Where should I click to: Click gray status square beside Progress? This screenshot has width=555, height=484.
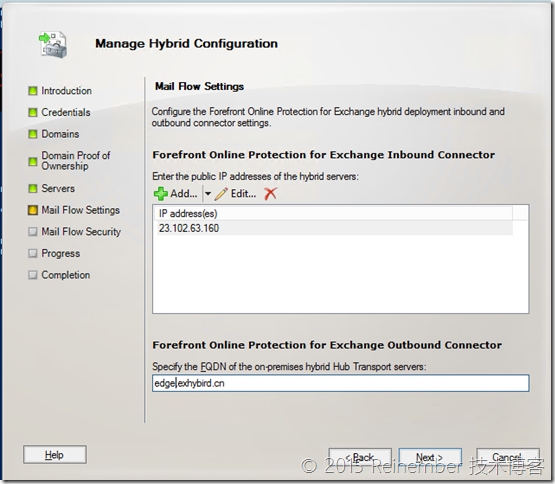[x=33, y=254]
